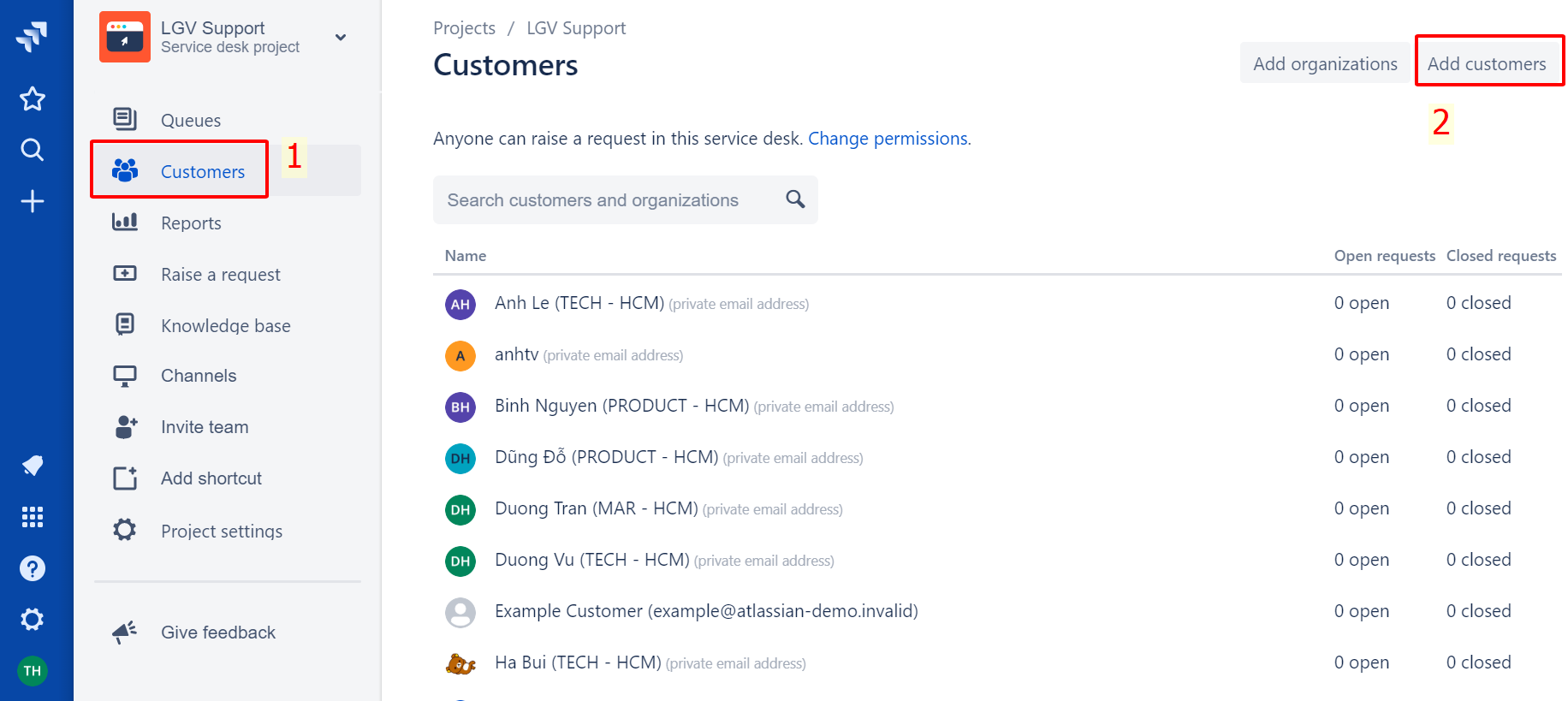Click the global search magnifier icon
Screen dimensions: 1568x701
33,150
